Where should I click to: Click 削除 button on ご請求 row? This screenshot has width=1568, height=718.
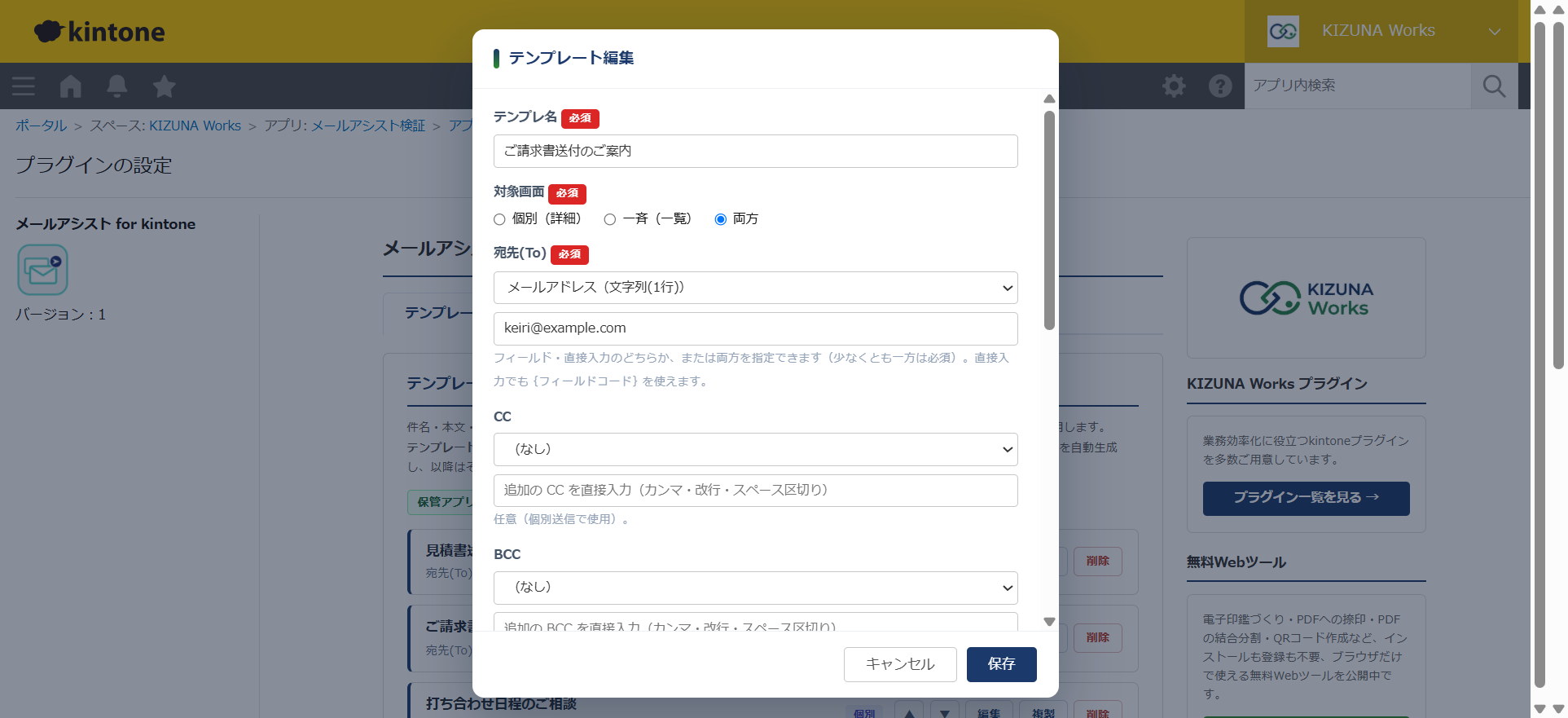1097,638
